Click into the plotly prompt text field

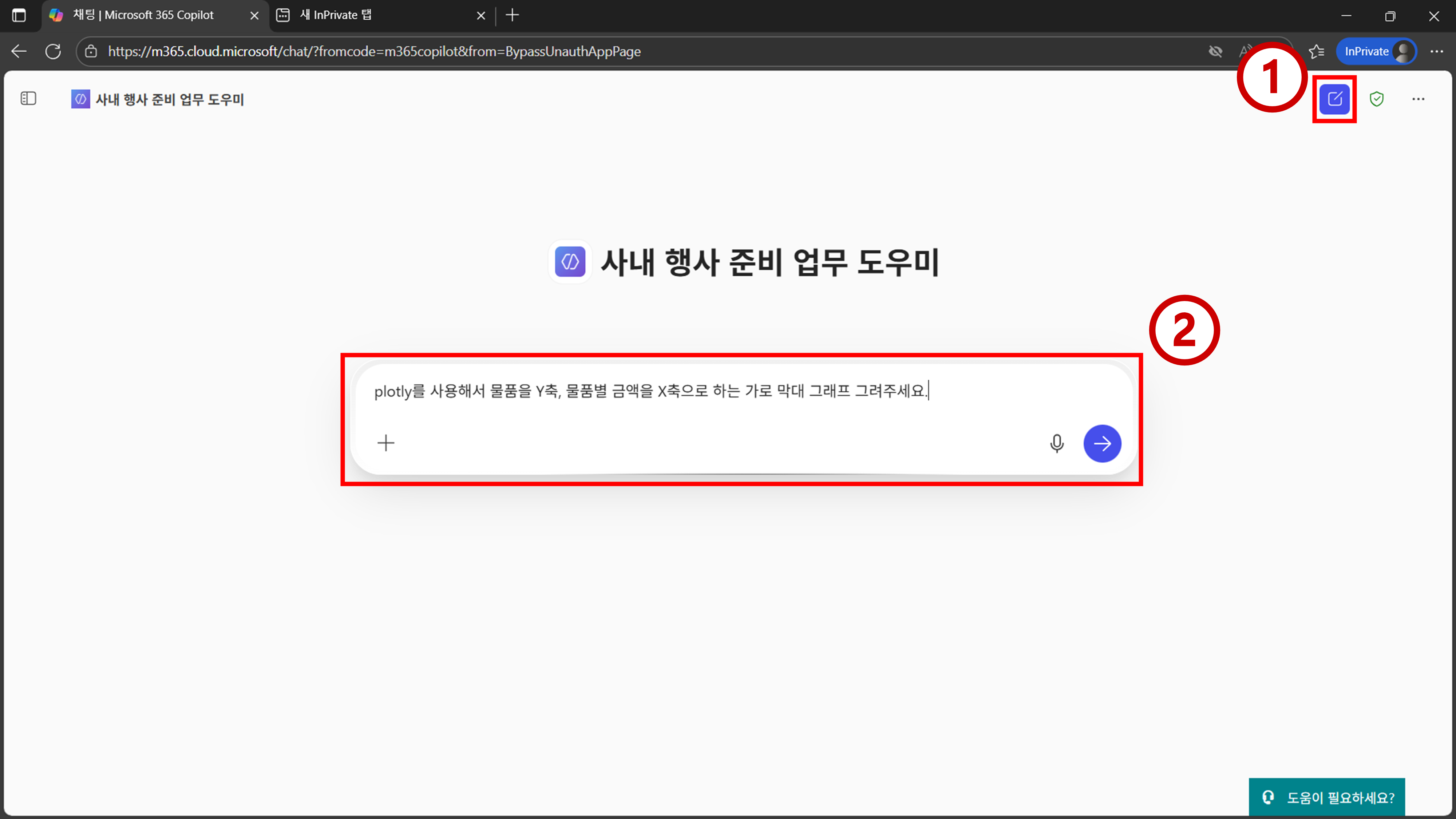pyautogui.click(x=650, y=391)
